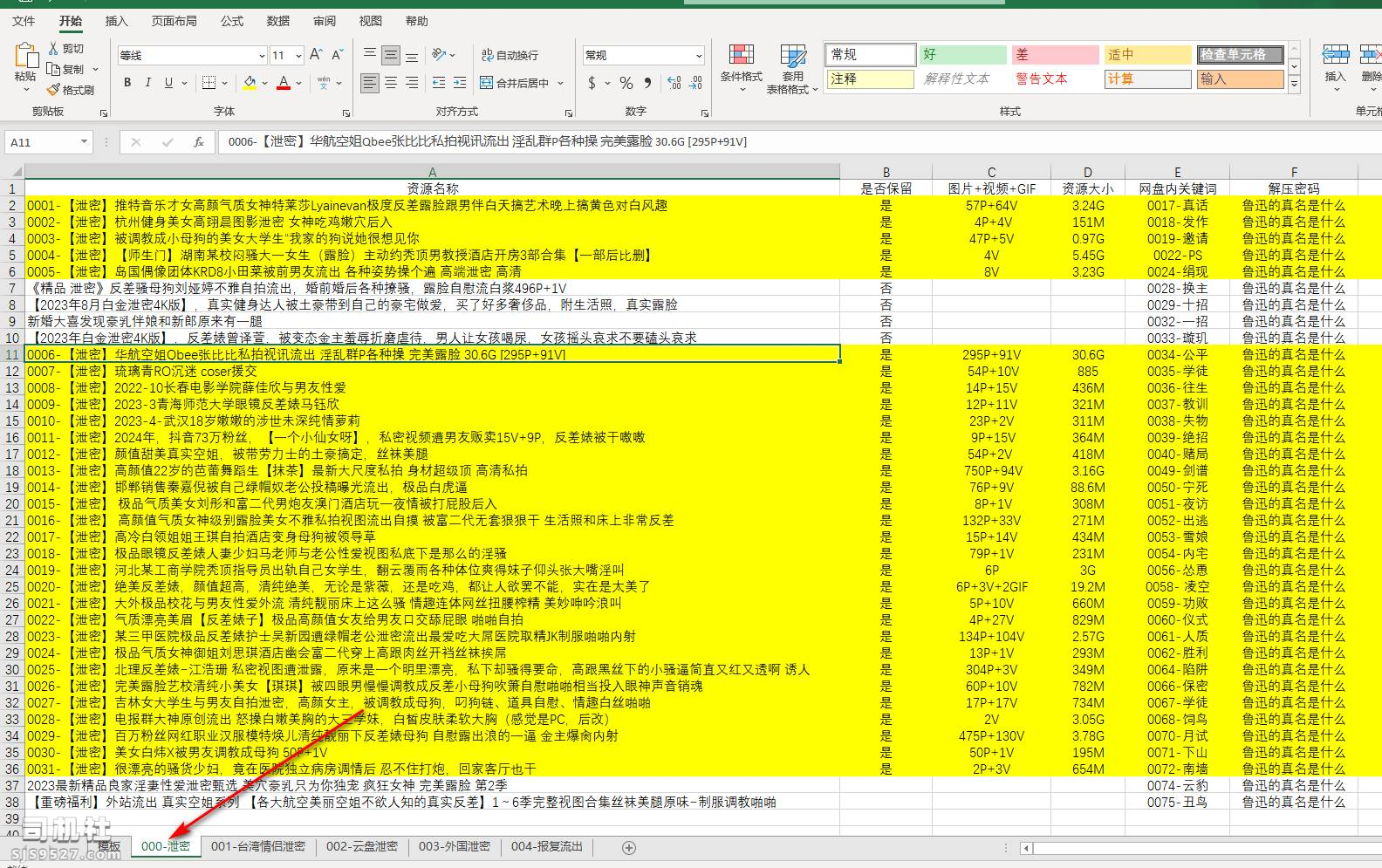1382x868 pixels.
Task: Open the font name dropdown (等线)
Action: (260, 55)
